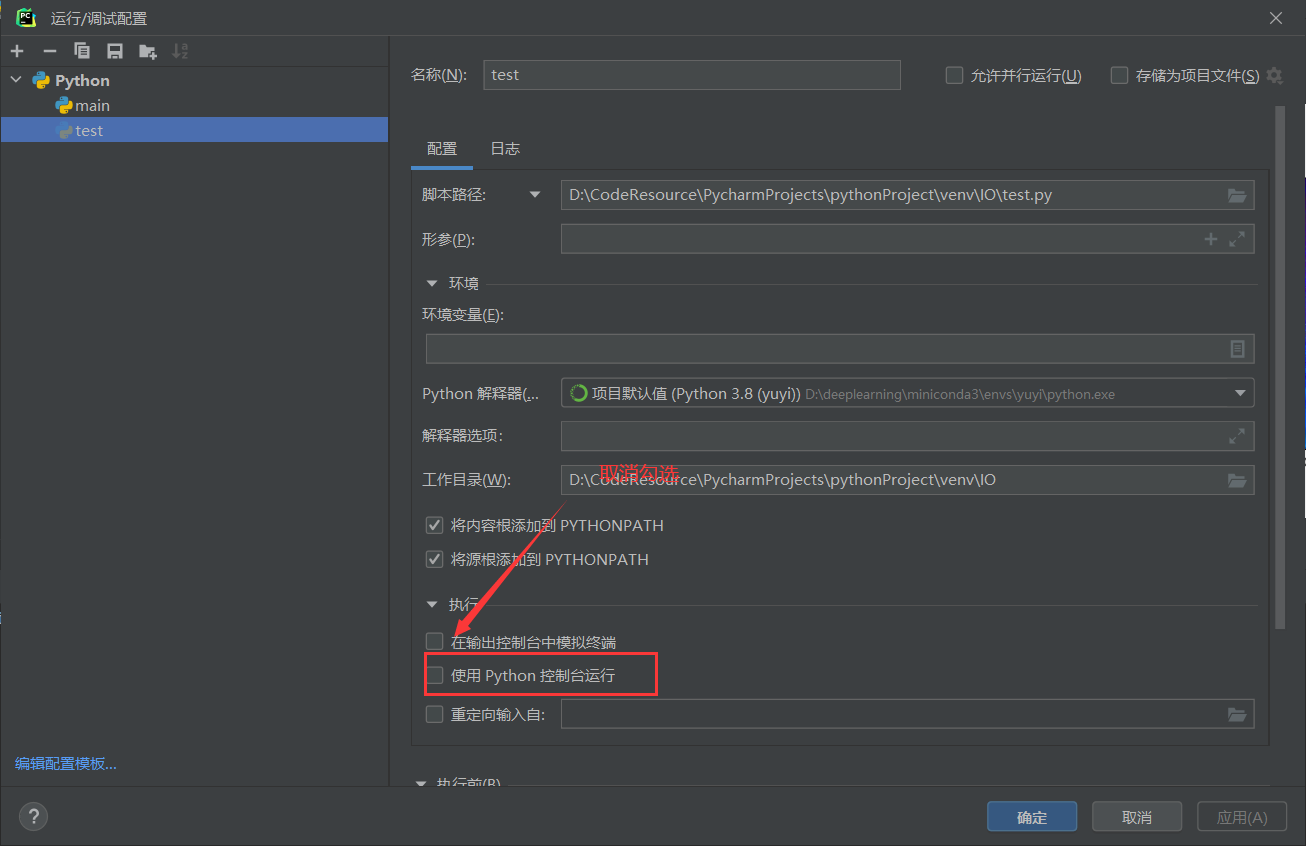
Task: Uncheck add source roots to PYTHONPATH
Action: (x=434, y=559)
